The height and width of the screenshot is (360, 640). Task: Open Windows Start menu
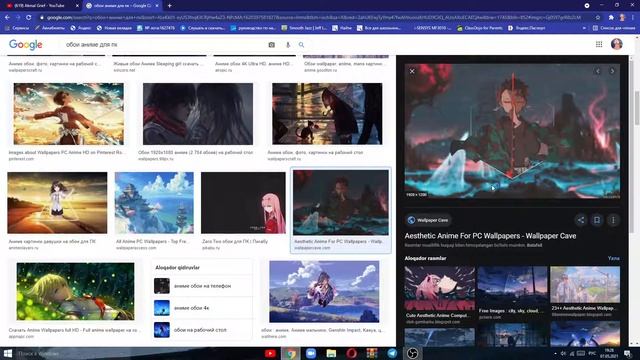click(x=7, y=353)
